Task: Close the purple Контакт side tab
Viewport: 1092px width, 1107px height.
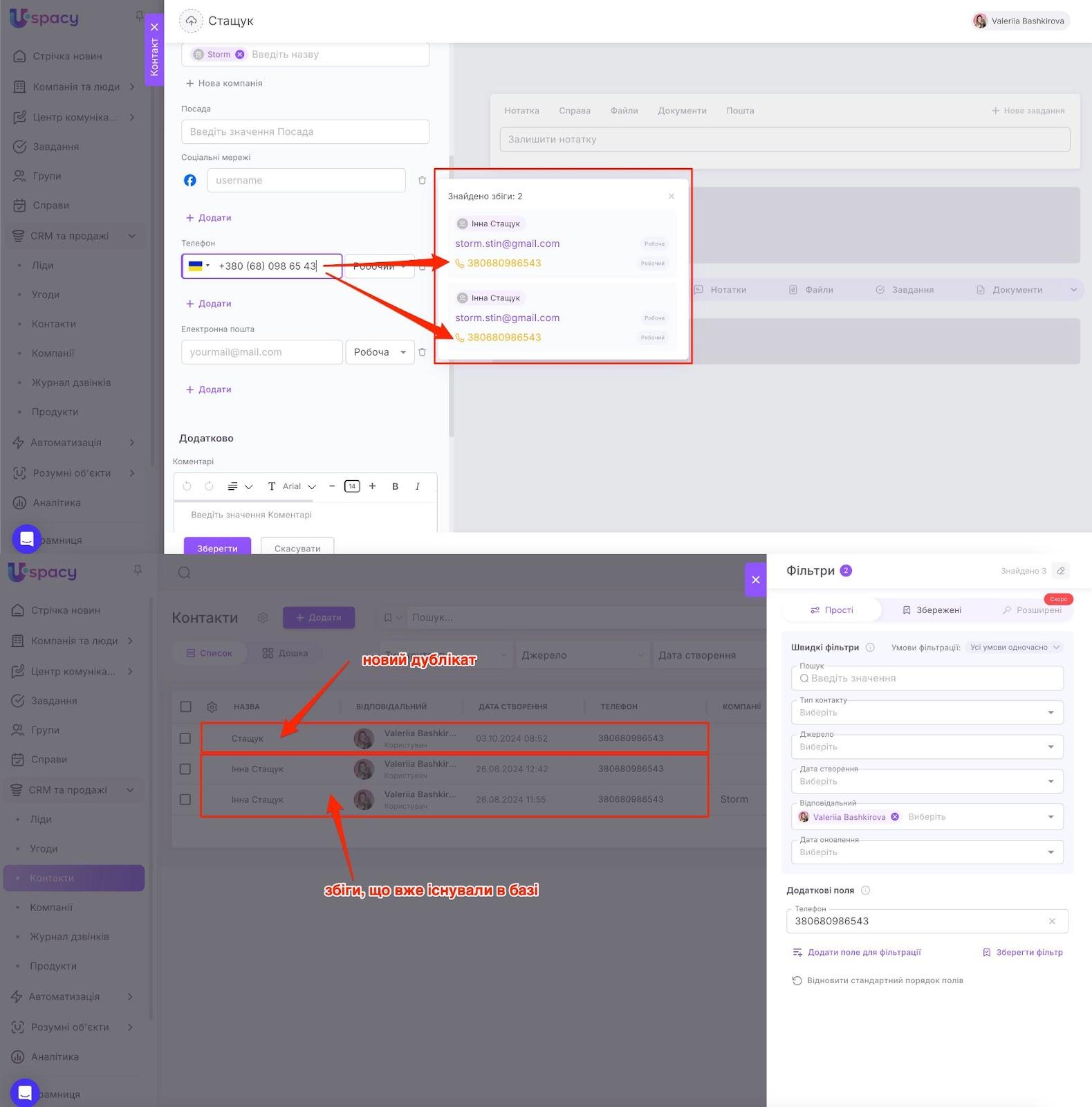Action: [154, 27]
